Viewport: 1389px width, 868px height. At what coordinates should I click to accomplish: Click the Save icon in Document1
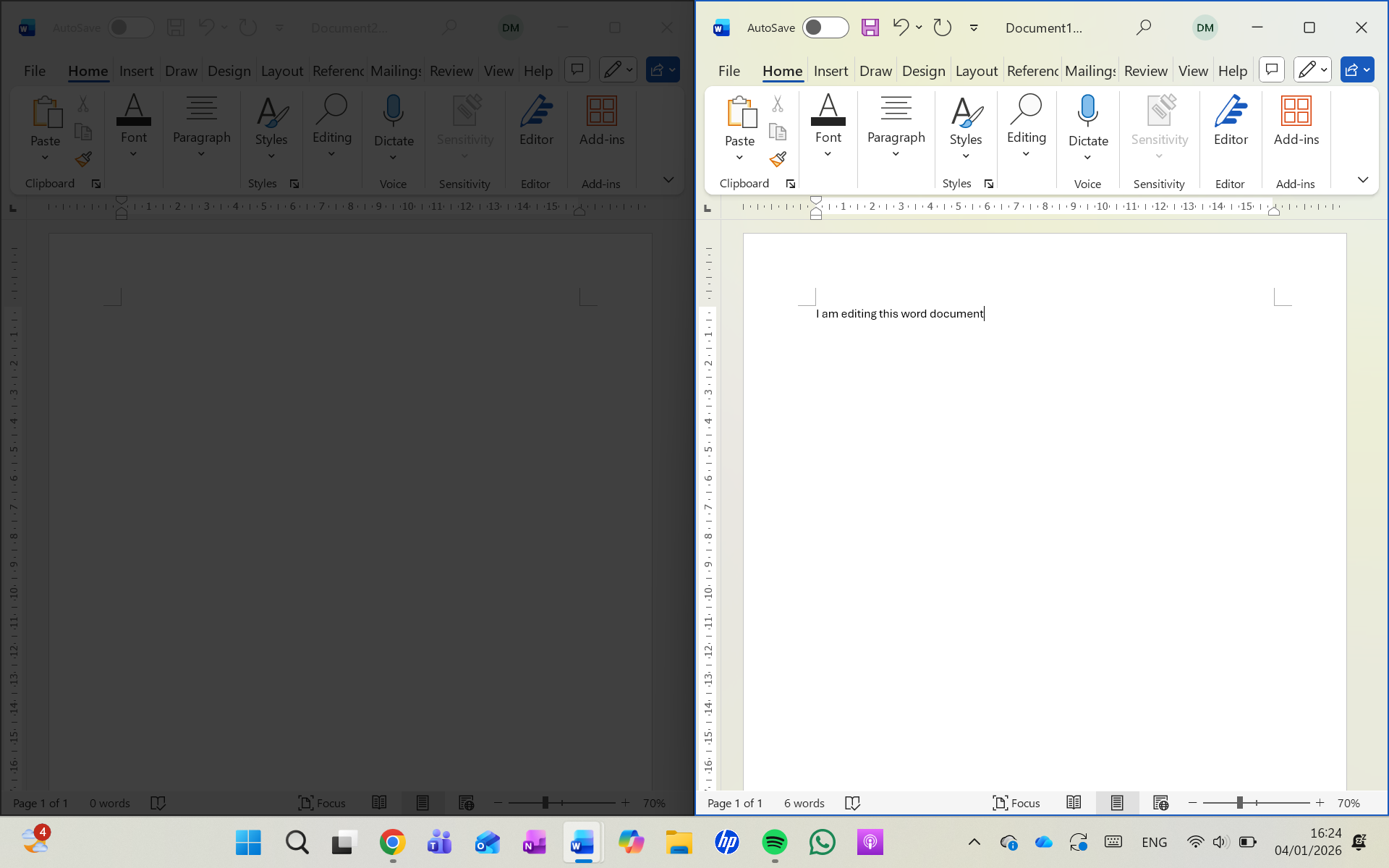tap(870, 27)
